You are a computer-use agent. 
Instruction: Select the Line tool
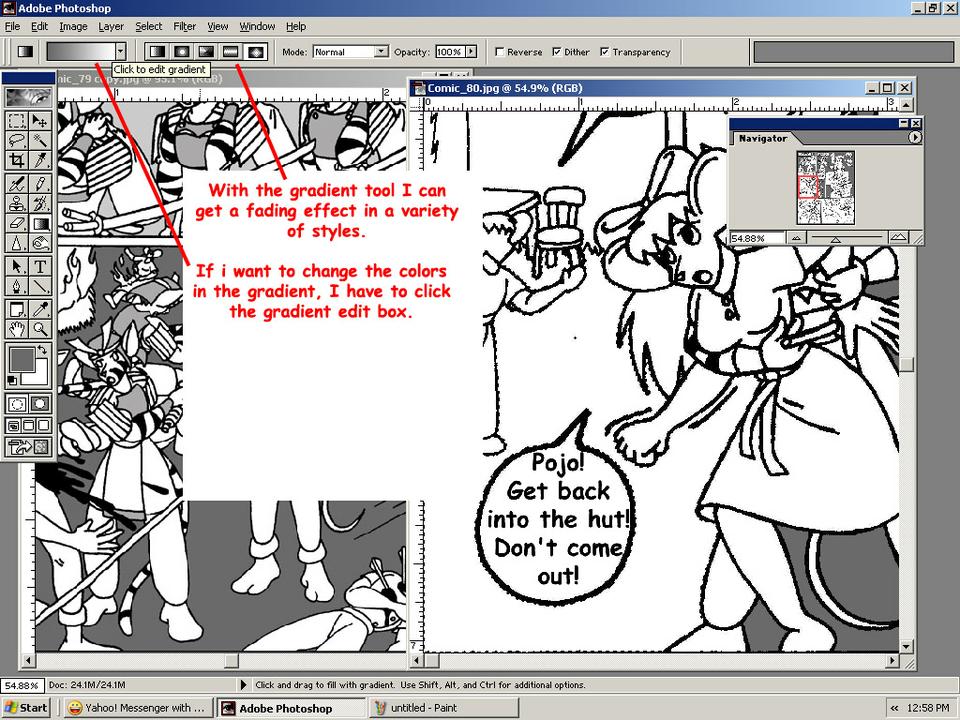point(40,286)
